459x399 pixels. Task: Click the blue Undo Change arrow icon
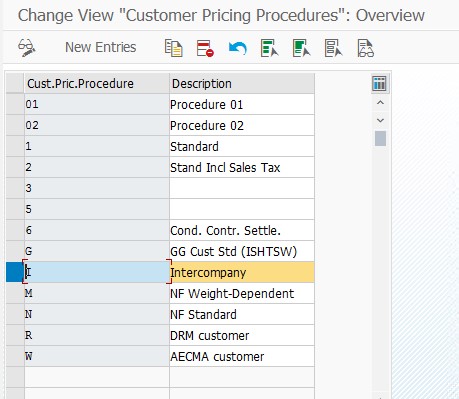tap(237, 48)
